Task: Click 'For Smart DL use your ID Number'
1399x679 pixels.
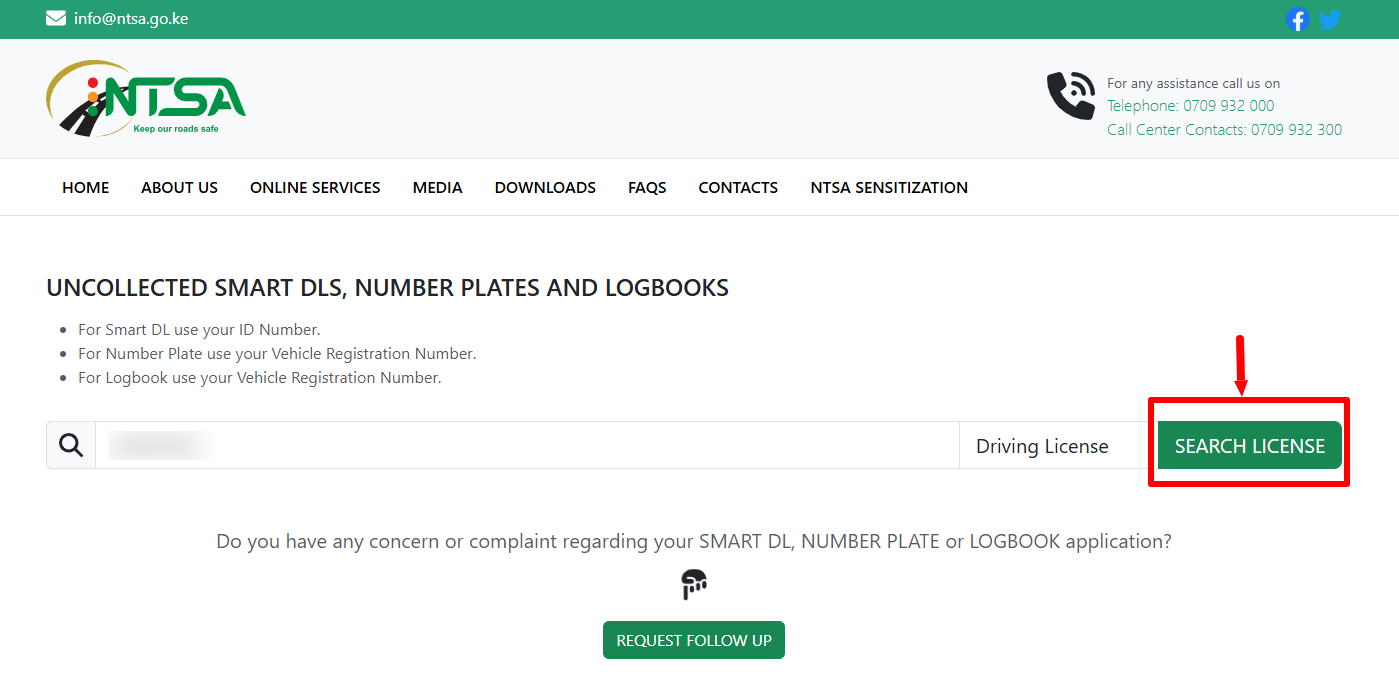Action: click(x=199, y=330)
